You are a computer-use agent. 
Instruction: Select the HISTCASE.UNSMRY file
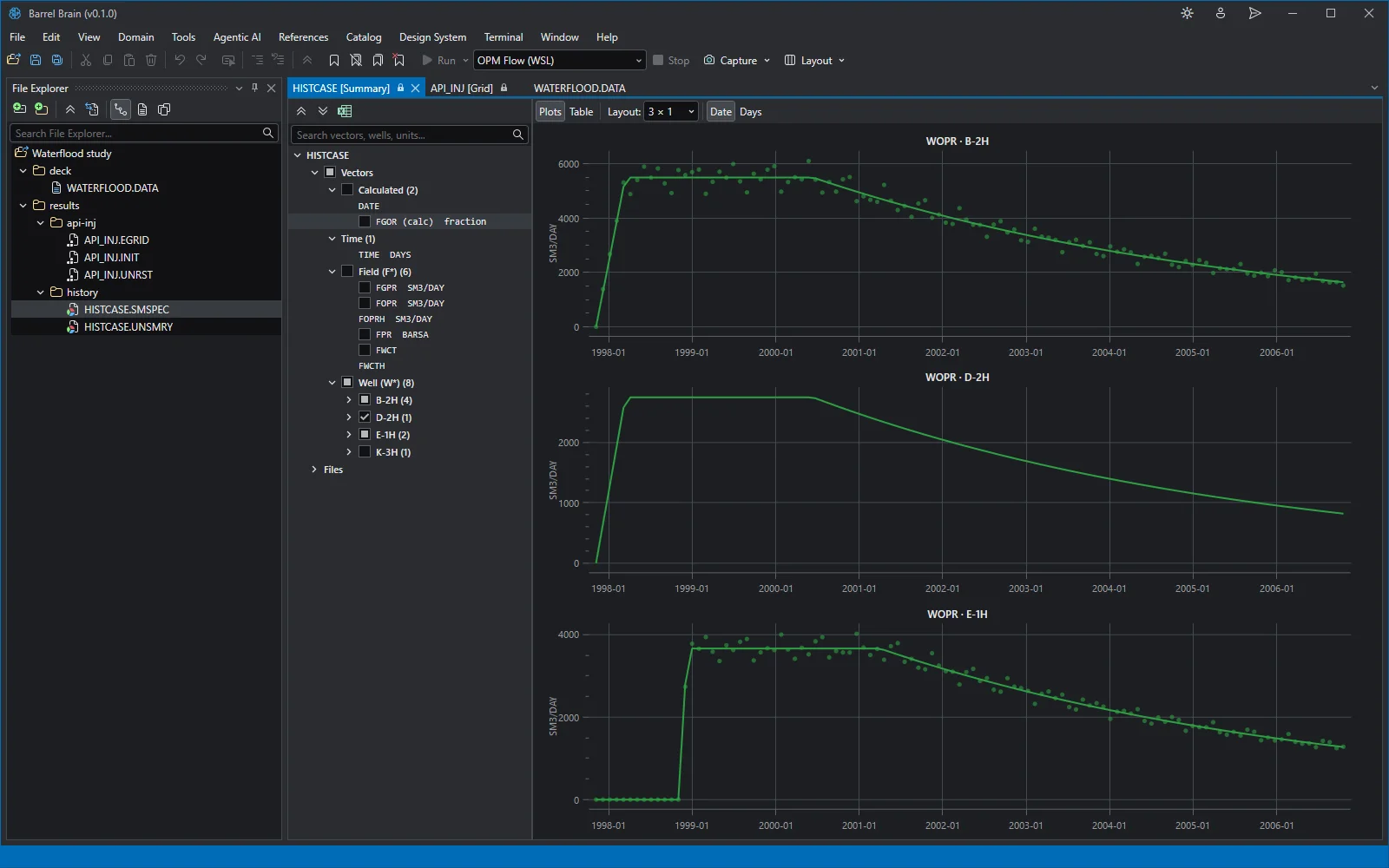128,327
